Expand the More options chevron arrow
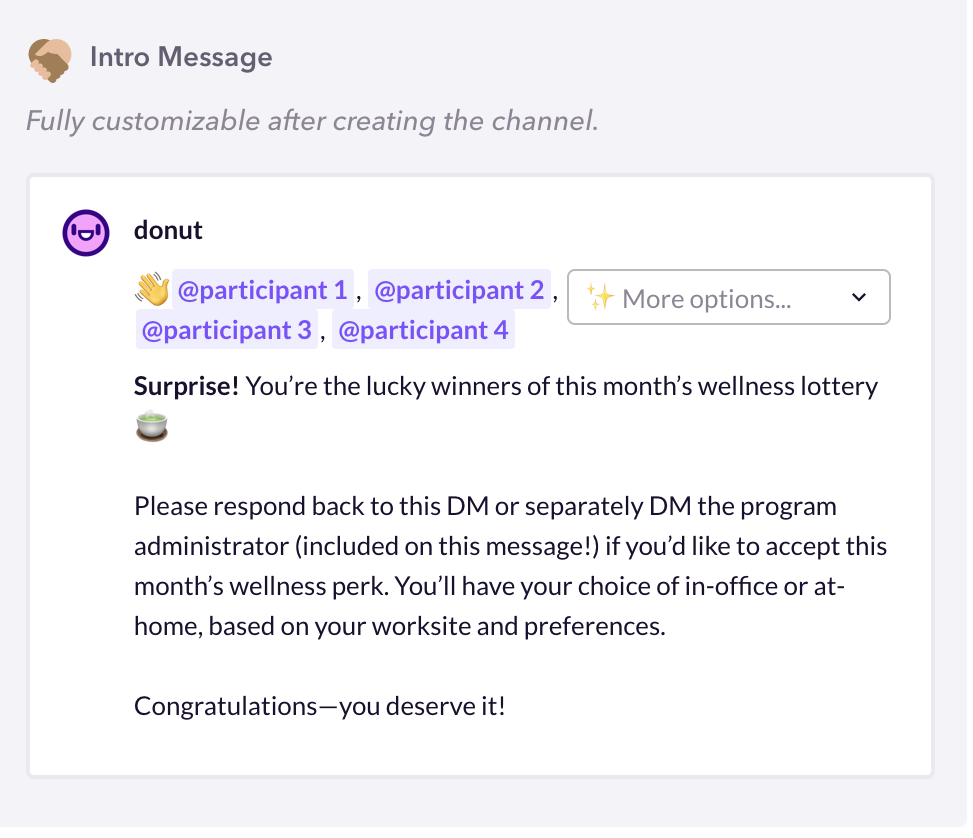This screenshot has height=838, width=973. click(858, 298)
